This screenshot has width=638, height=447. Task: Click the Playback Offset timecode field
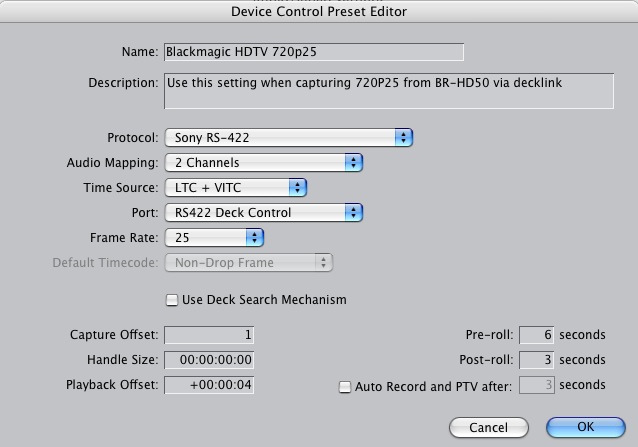(209, 385)
